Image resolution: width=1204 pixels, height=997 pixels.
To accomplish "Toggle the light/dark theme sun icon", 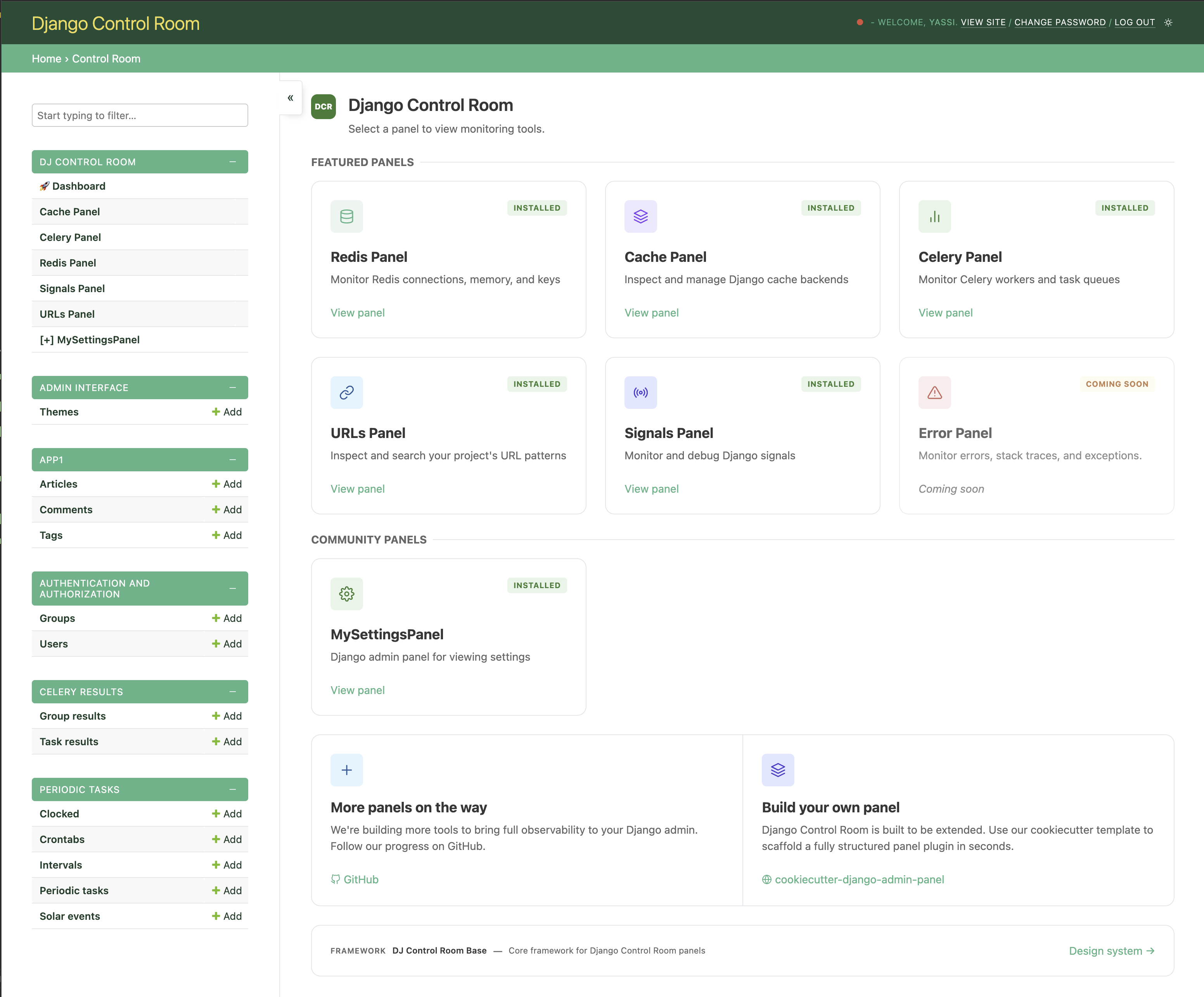I will pos(1168,23).
